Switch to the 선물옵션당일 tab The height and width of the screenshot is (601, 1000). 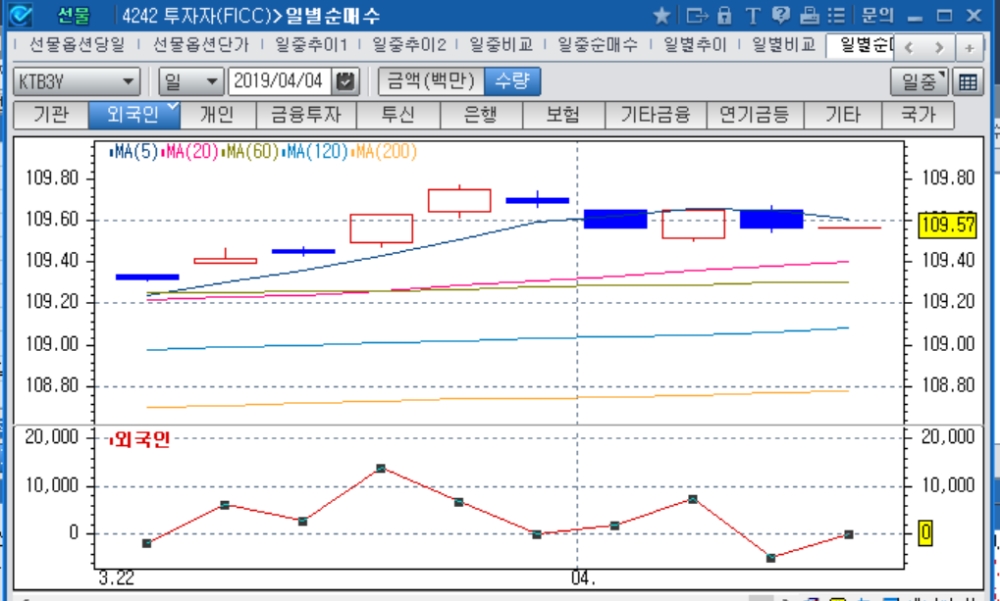coord(78,45)
